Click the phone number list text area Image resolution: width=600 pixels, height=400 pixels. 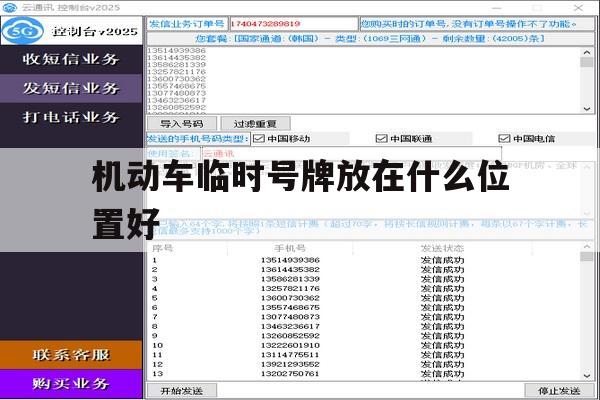(364, 80)
